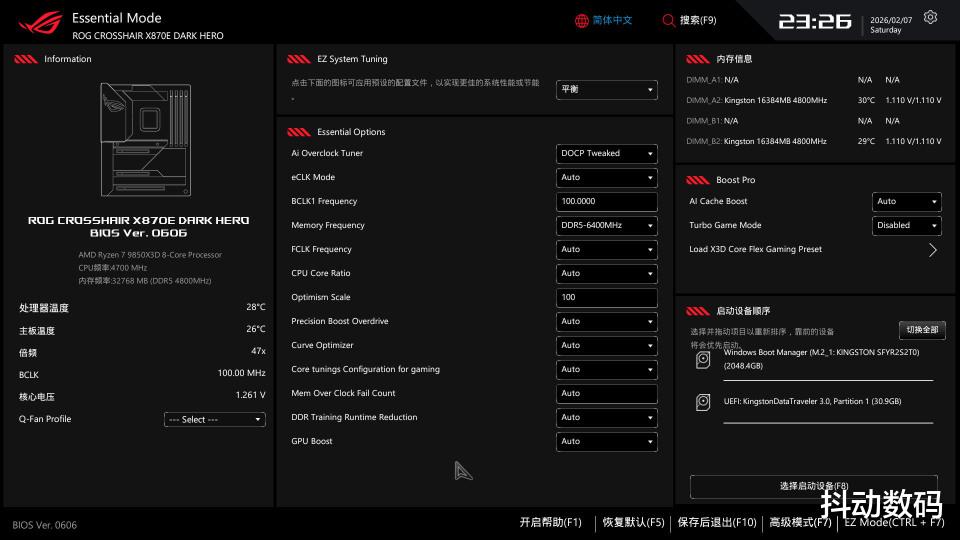This screenshot has width=960, height=540.
Task: Click the DIMM_B2 Kingston 16384MB row
Action: 814,141
